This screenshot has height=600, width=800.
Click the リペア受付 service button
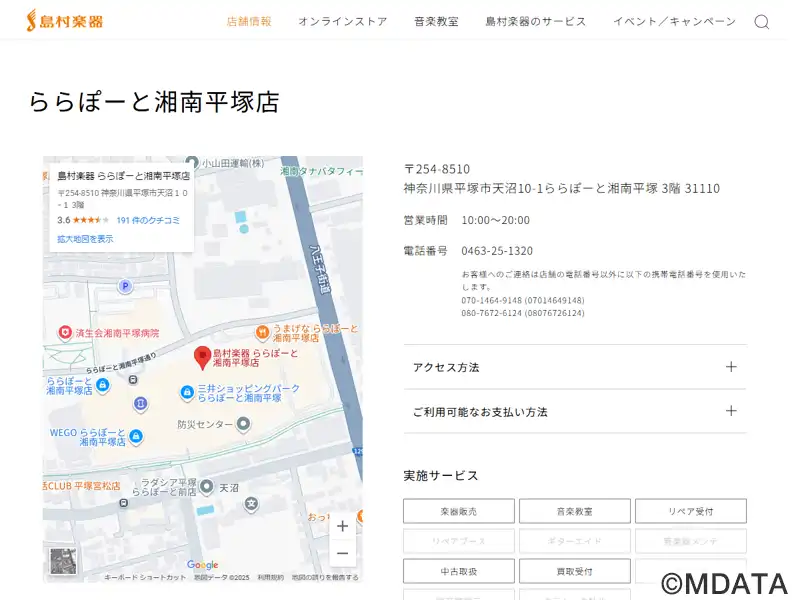(690, 511)
